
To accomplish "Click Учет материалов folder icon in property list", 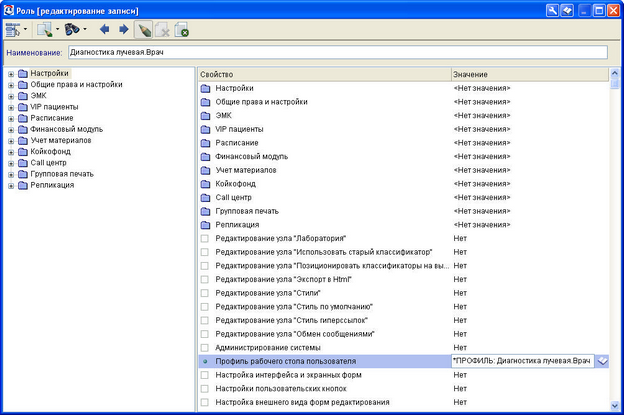I will point(205,170).
